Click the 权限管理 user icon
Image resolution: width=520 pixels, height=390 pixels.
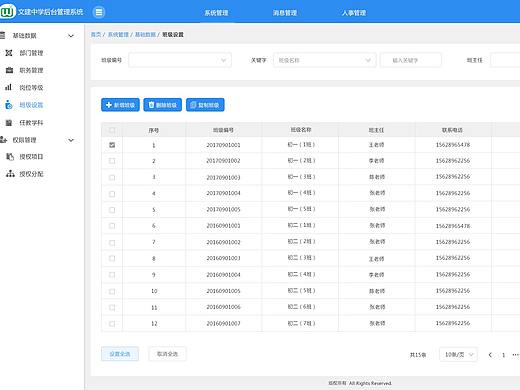(x=3, y=140)
